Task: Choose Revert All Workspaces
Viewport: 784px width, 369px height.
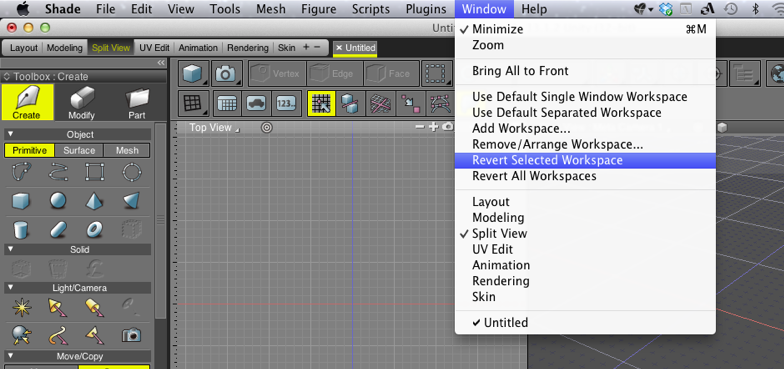Action: click(585, 176)
